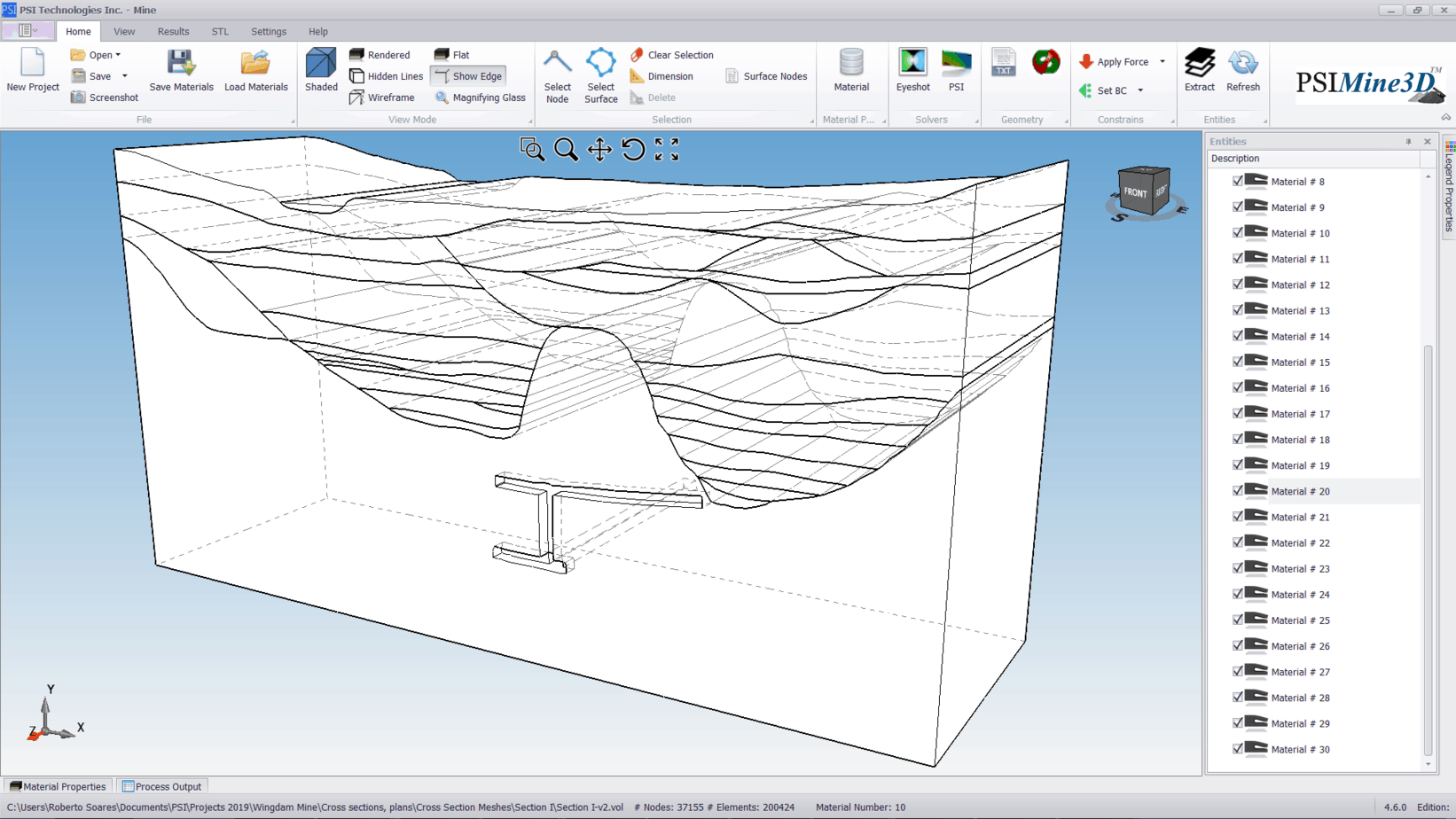1456x819 pixels.
Task: Clear Selection in the ribbon
Action: [x=671, y=55]
